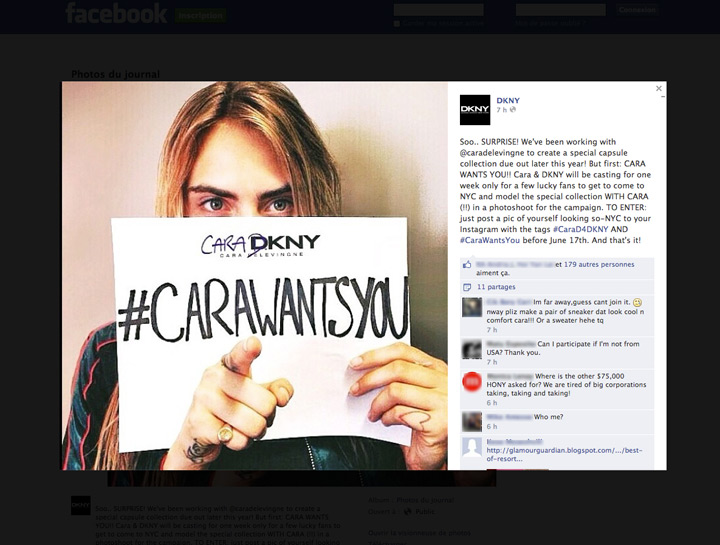Viewport: 720px width, 545px height.
Task: Click the thumbs-up like icon
Action: [467, 264]
